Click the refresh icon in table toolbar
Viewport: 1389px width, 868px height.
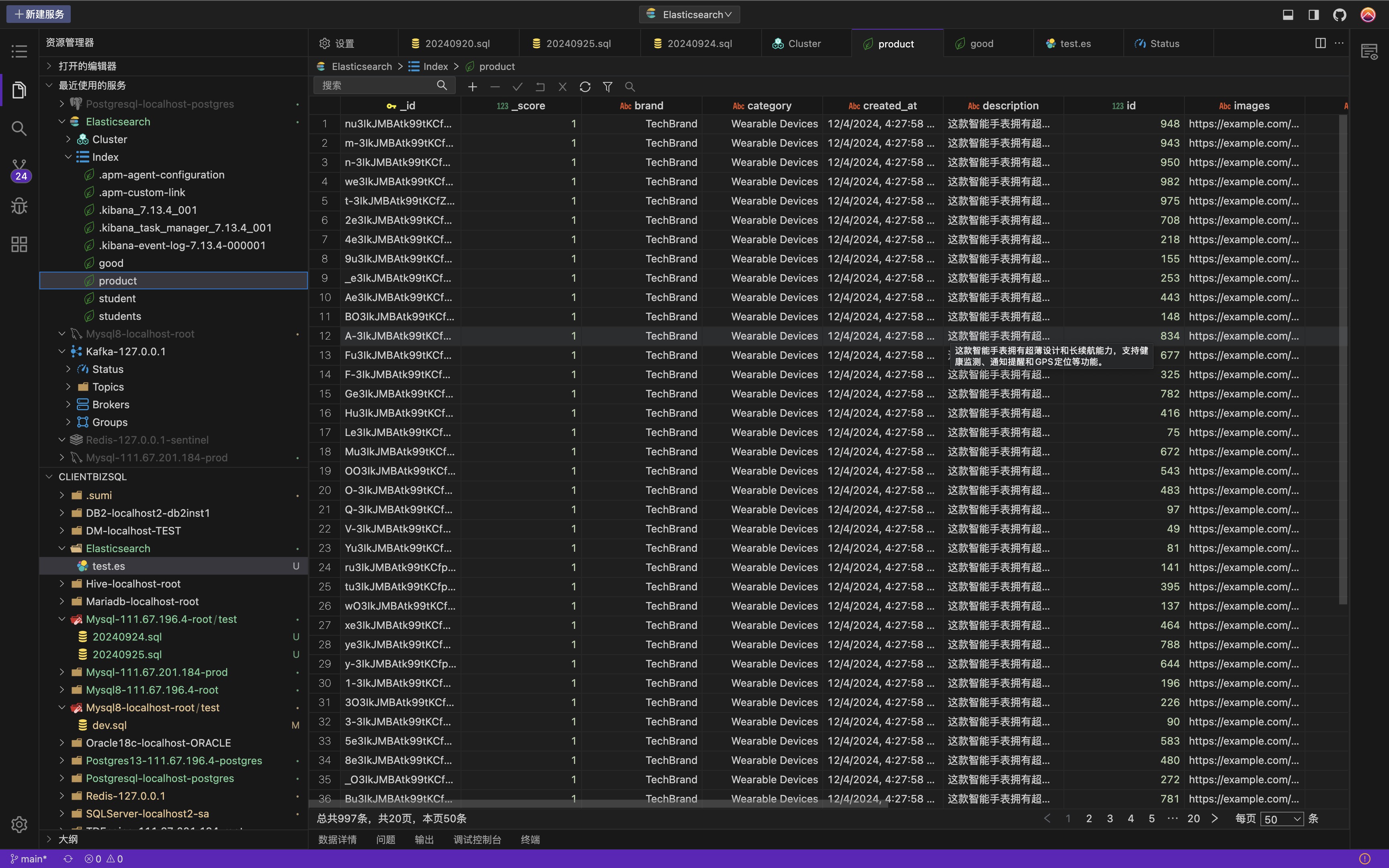point(585,87)
